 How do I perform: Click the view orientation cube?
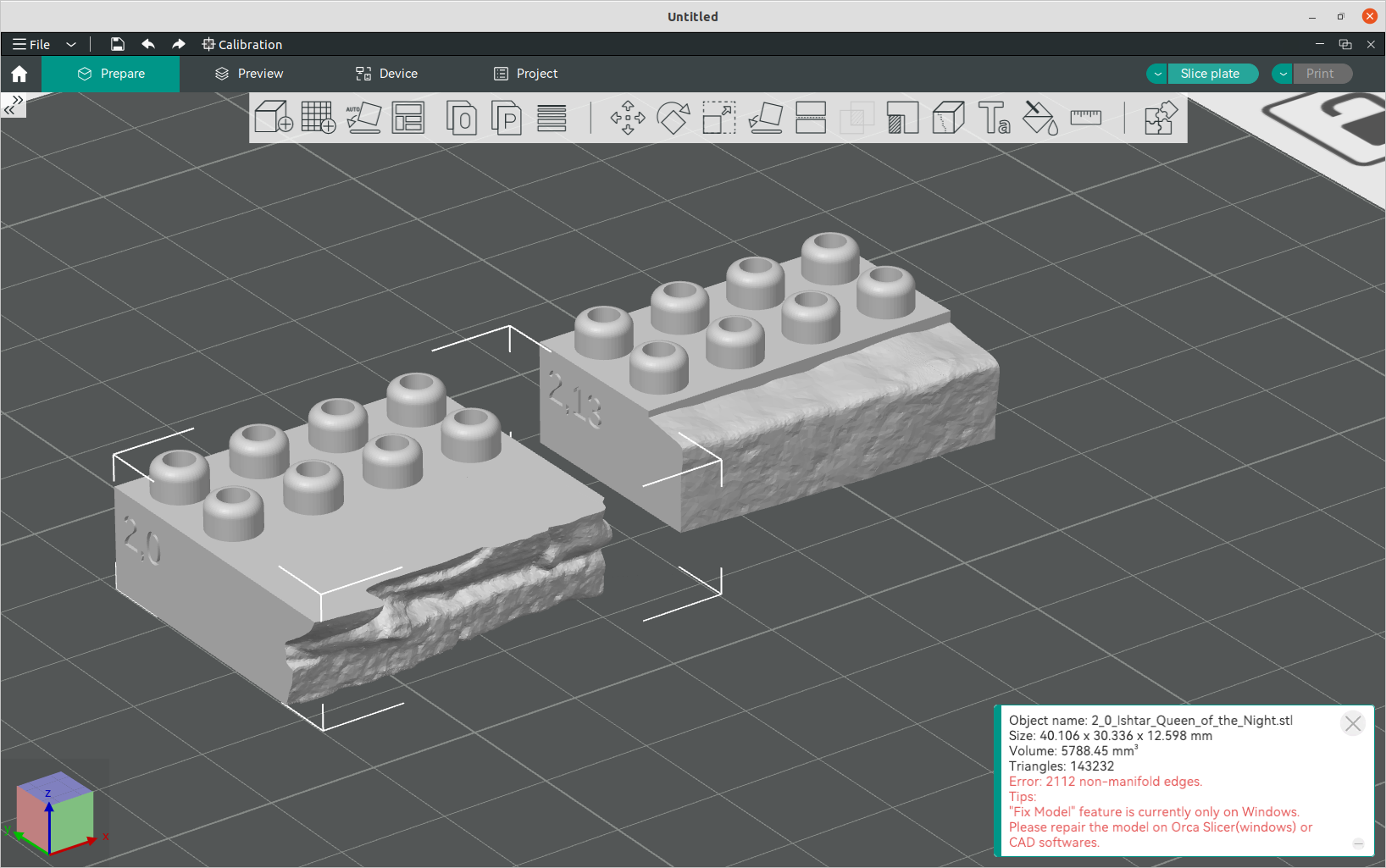[x=55, y=813]
